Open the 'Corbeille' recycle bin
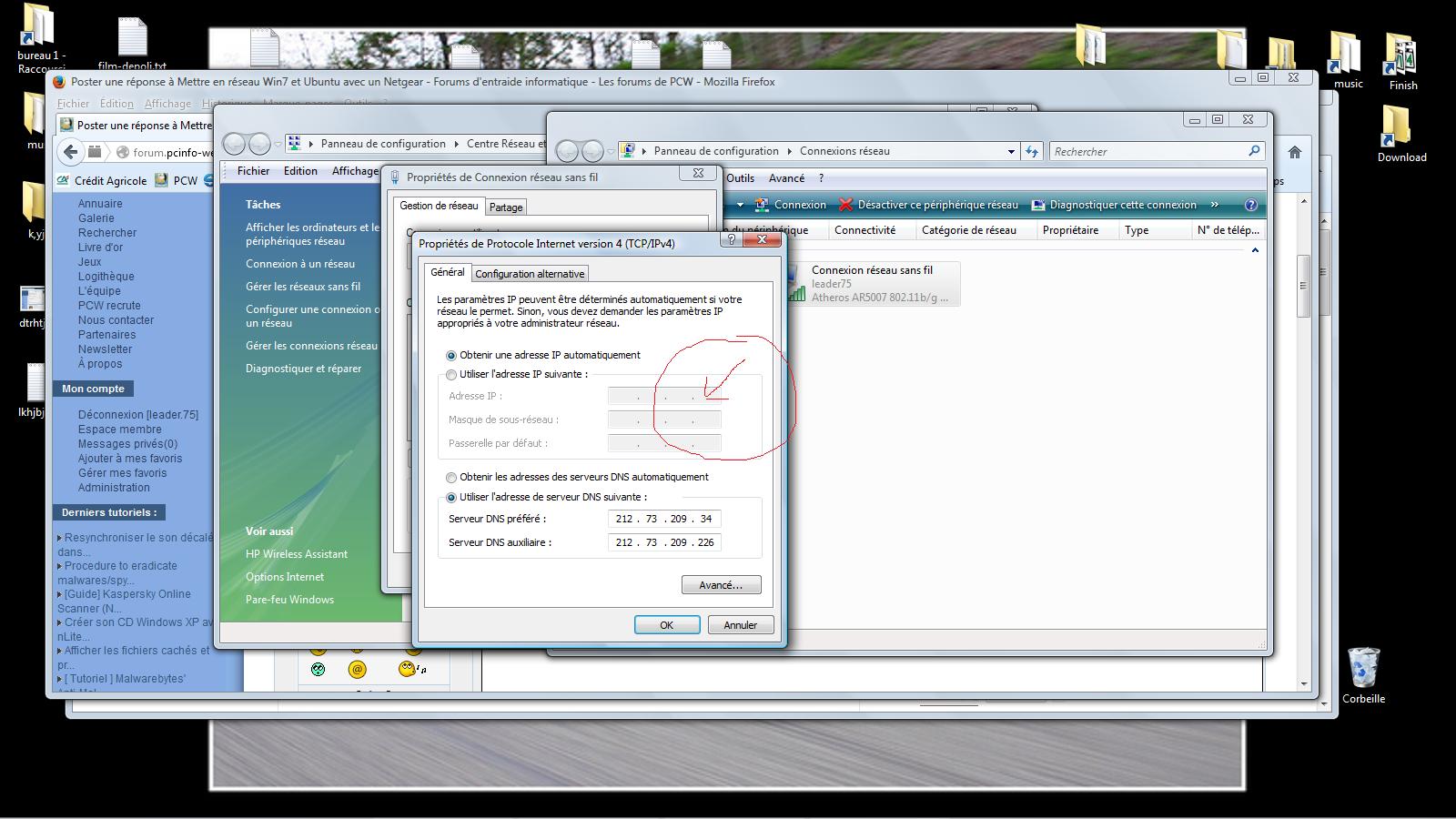This screenshot has height=819, width=1456. (x=1363, y=676)
